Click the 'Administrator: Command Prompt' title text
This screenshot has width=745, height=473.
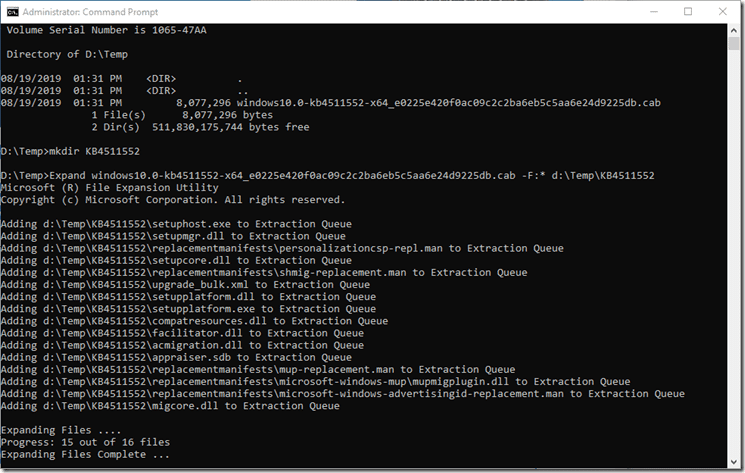coord(90,12)
